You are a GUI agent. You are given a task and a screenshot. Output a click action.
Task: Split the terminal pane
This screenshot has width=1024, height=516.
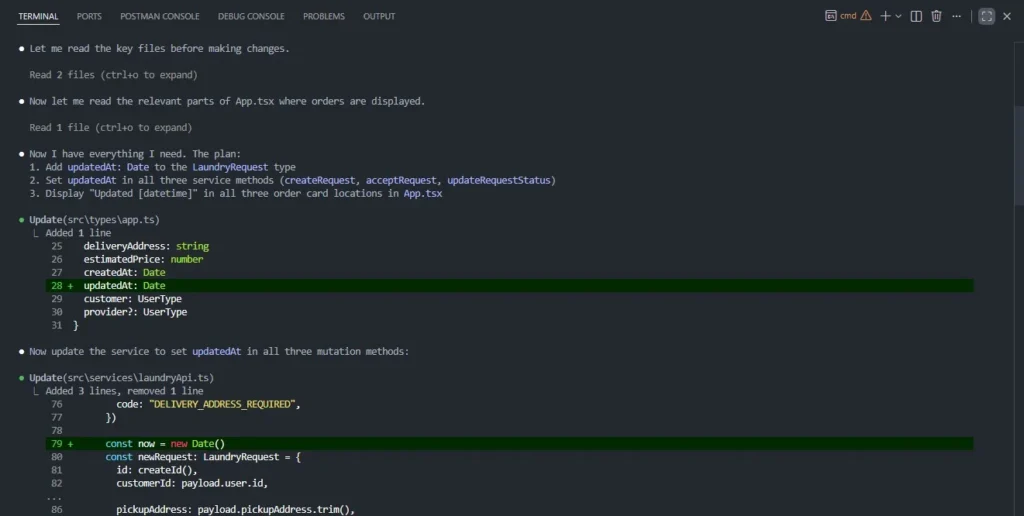tap(916, 16)
